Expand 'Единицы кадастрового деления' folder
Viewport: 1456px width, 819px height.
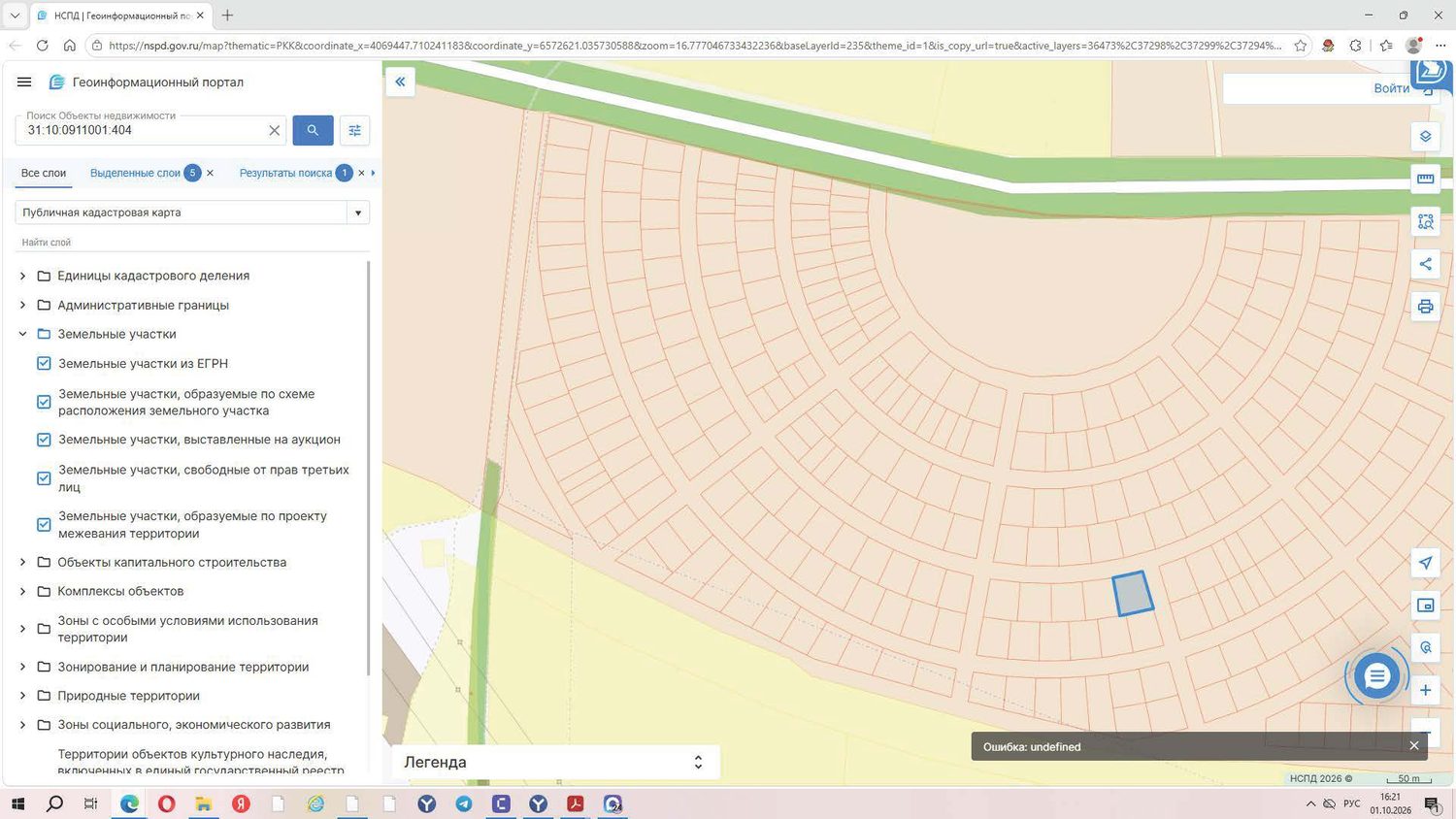pyautogui.click(x=22, y=277)
